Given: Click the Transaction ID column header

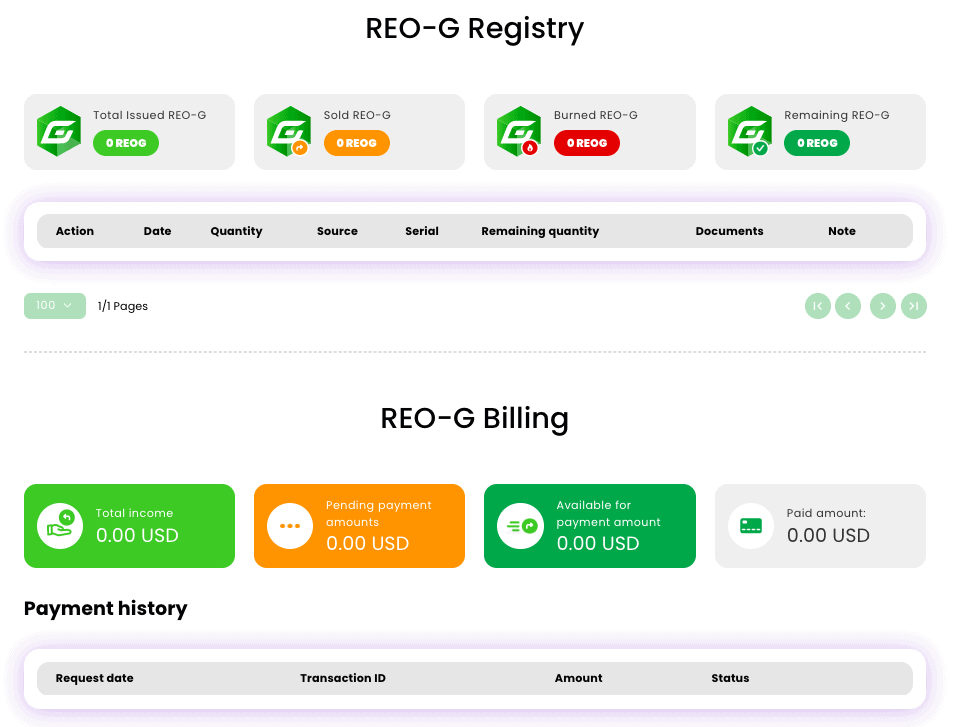Looking at the screenshot, I should coord(343,678).
